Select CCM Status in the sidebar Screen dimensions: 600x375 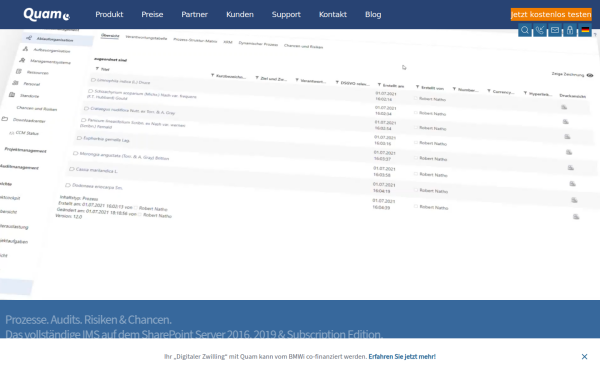27,133
